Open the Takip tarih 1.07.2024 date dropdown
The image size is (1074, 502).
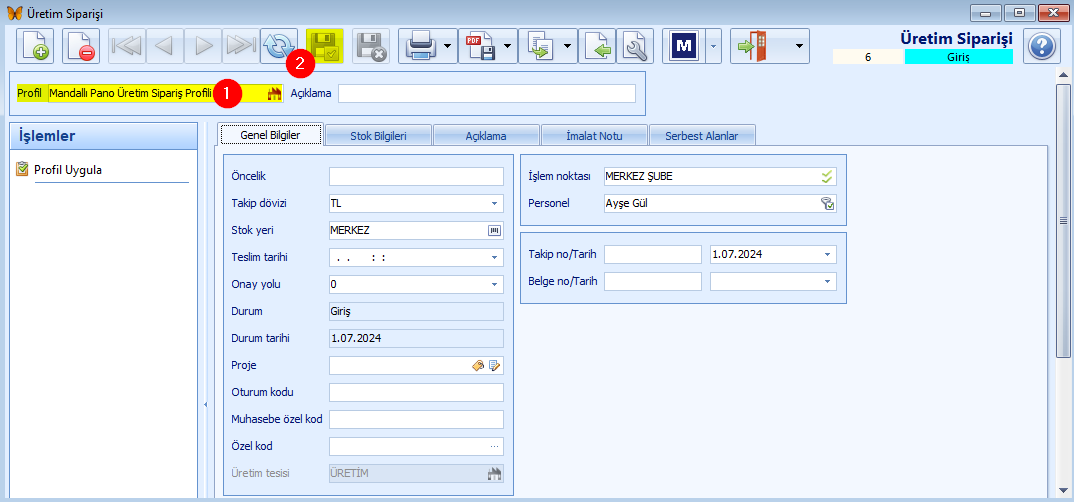(827, 255)
